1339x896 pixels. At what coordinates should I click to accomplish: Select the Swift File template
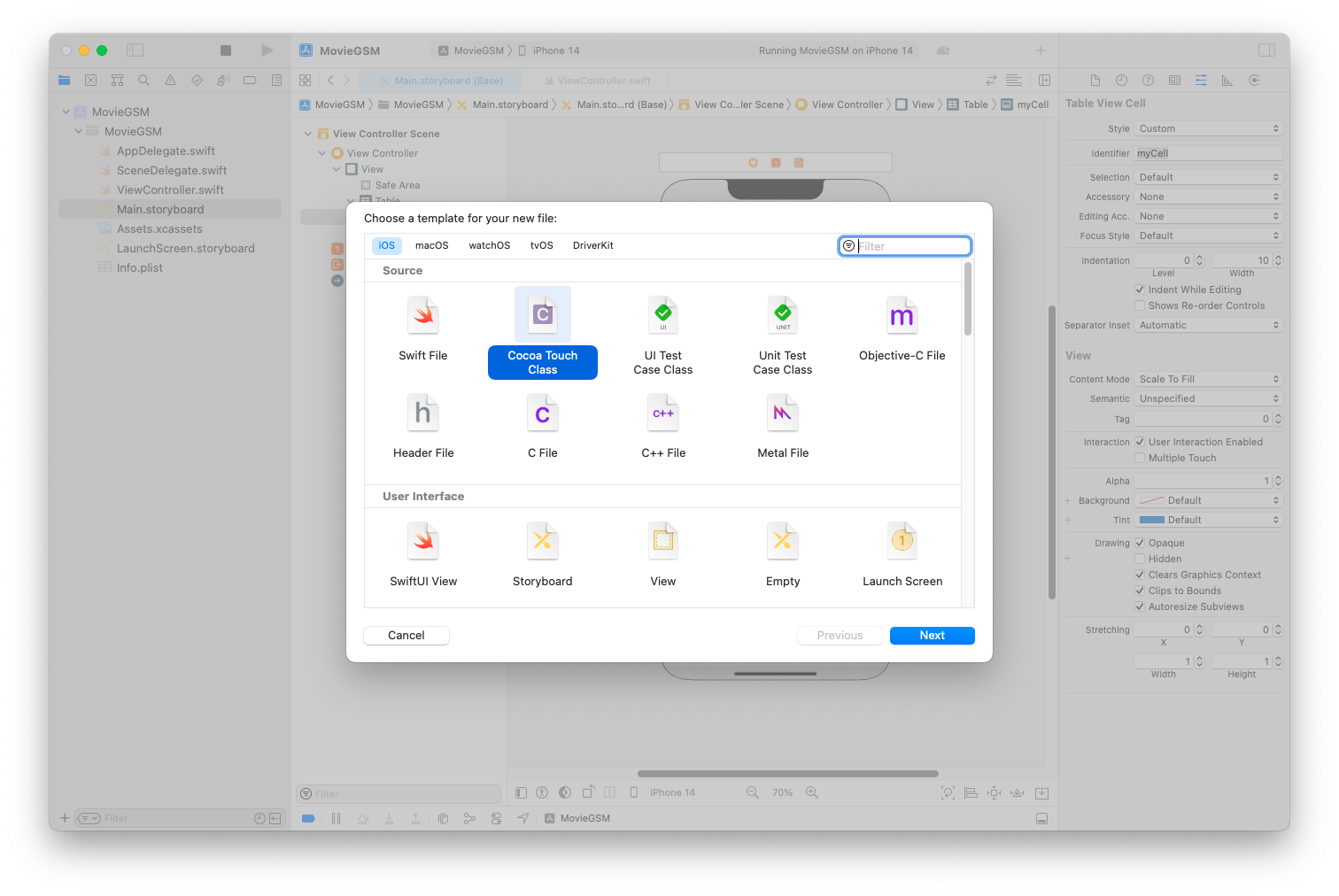pos(423,329)
